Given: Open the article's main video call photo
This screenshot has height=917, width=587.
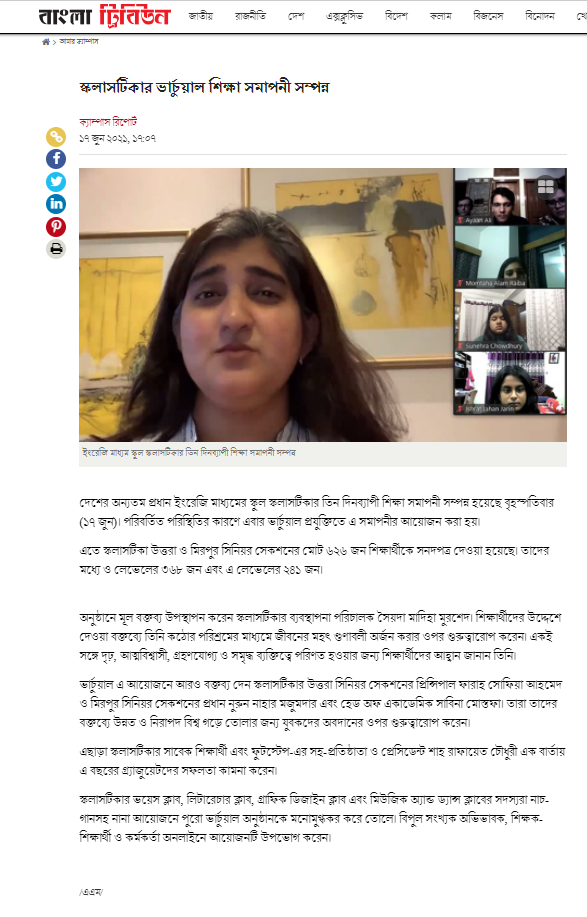Looking at the screenshot, I should [x=323, y=305].
